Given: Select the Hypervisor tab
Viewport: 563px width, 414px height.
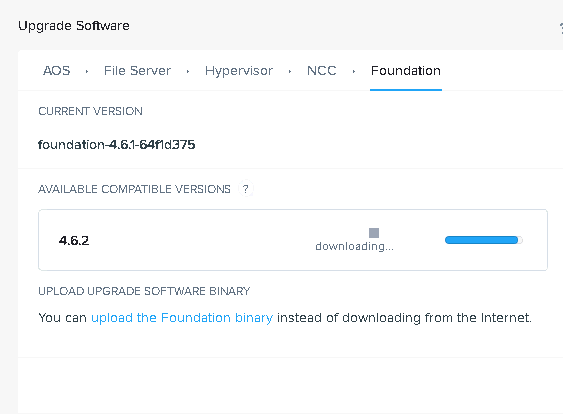Looking at the screenshot, I should (239, 71).
